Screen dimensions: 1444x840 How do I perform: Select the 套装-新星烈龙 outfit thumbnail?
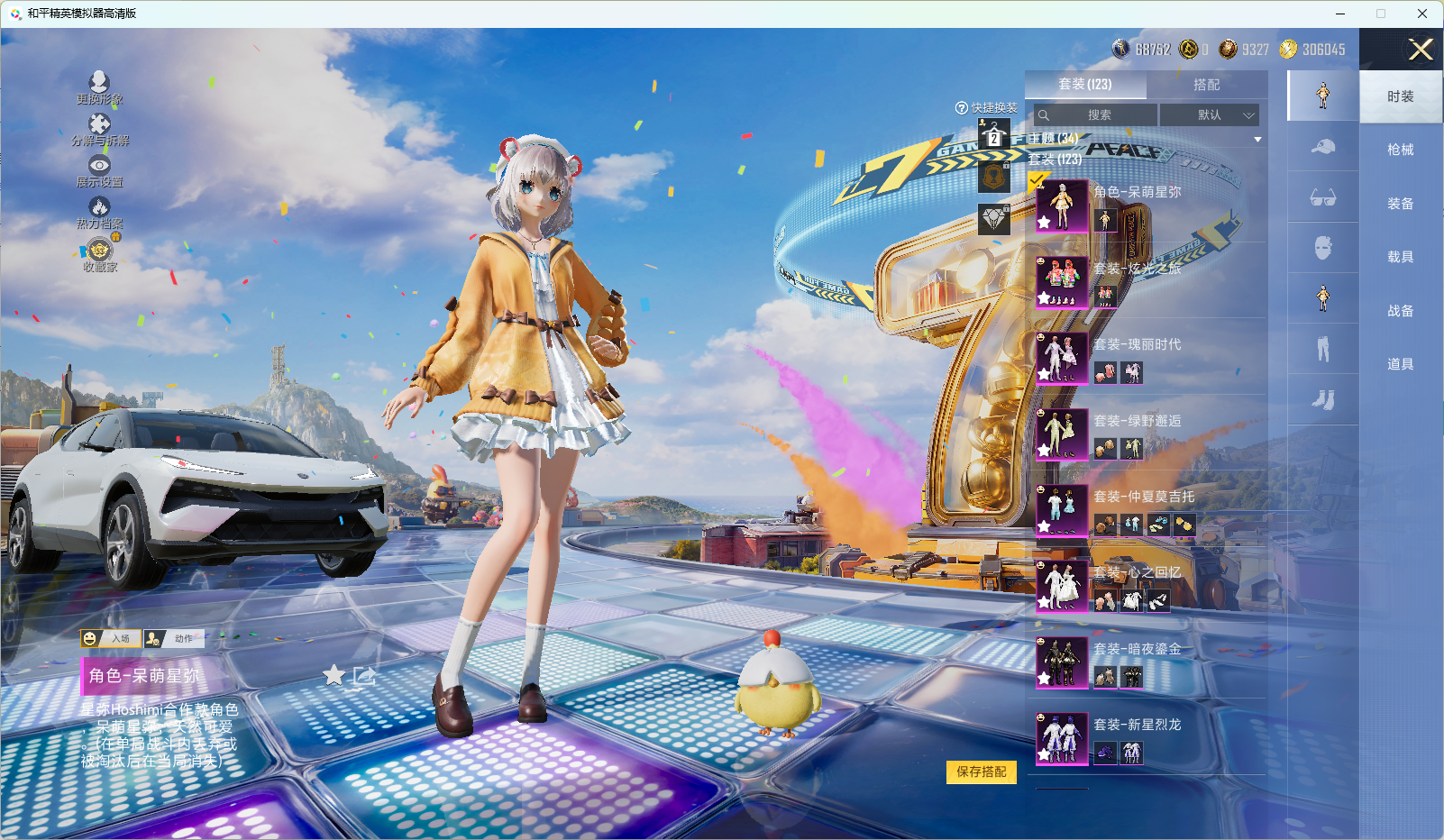1062,739
